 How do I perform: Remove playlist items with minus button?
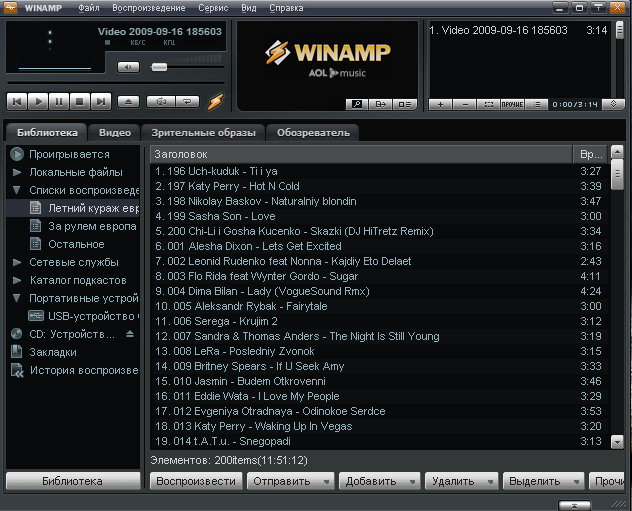(x=465, y=104)
